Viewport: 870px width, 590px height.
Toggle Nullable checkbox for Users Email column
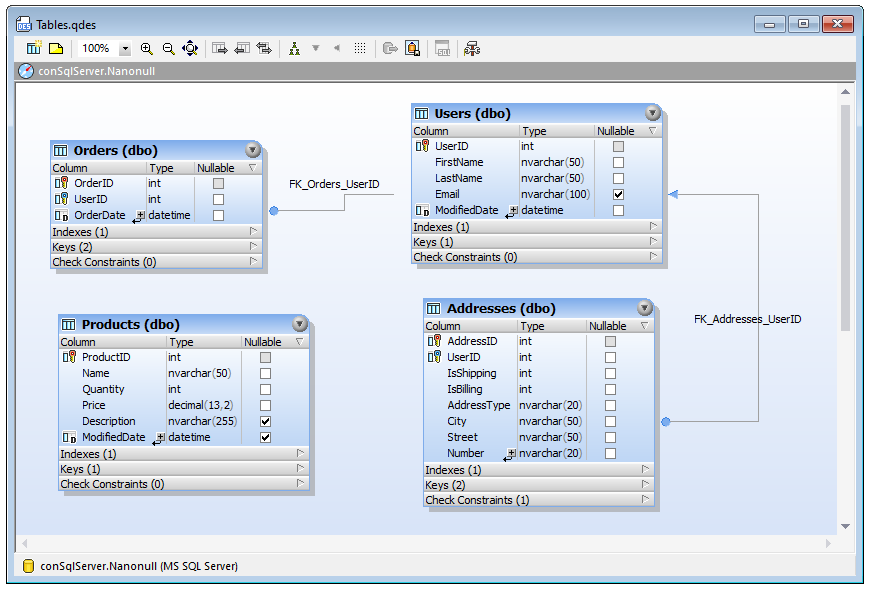tap(618, 194)
